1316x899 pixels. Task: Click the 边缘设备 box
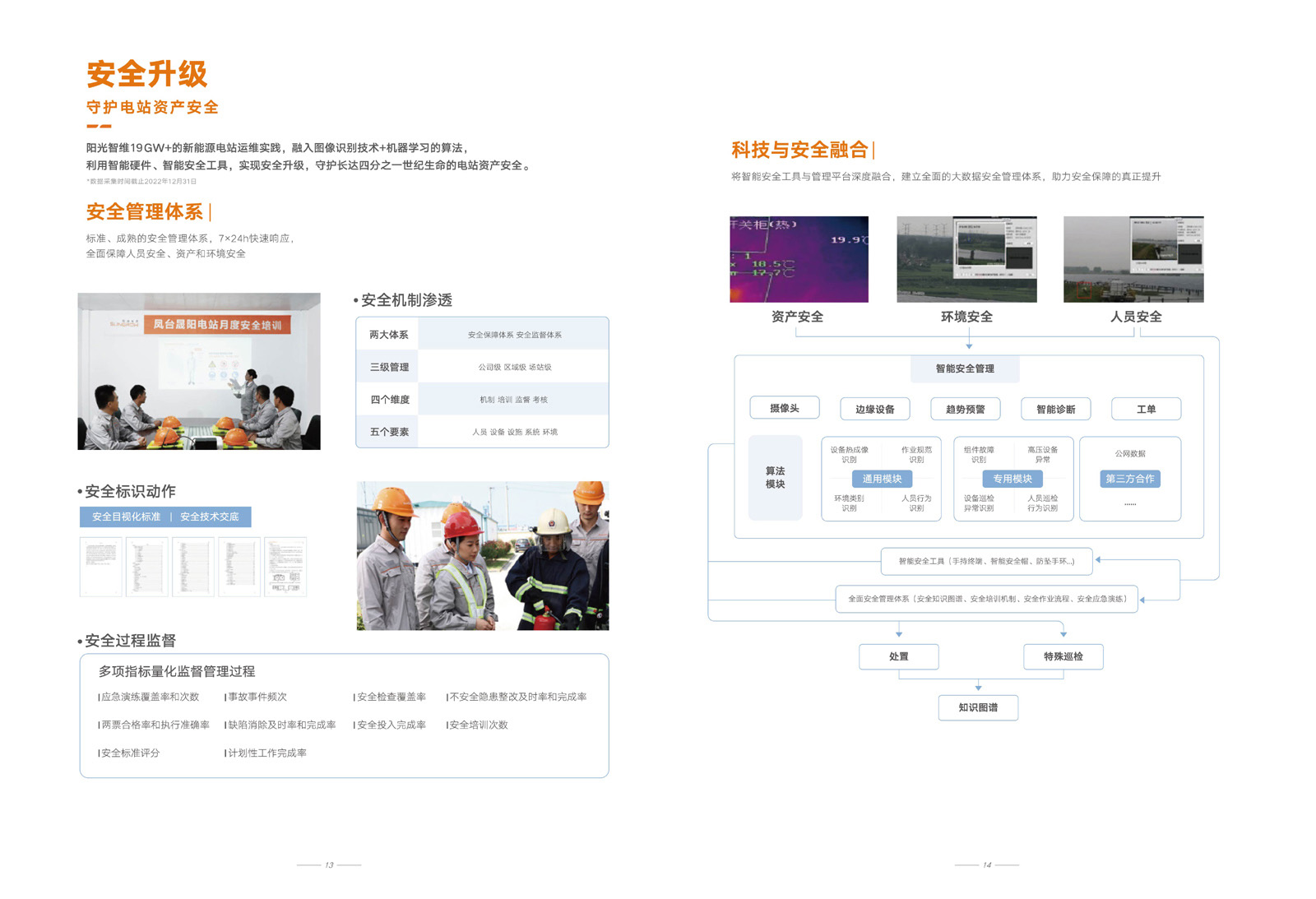click(875, 409)
